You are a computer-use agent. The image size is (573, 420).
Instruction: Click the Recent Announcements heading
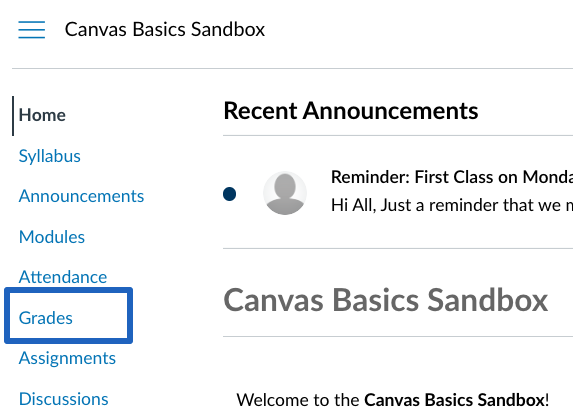[351, 111]
